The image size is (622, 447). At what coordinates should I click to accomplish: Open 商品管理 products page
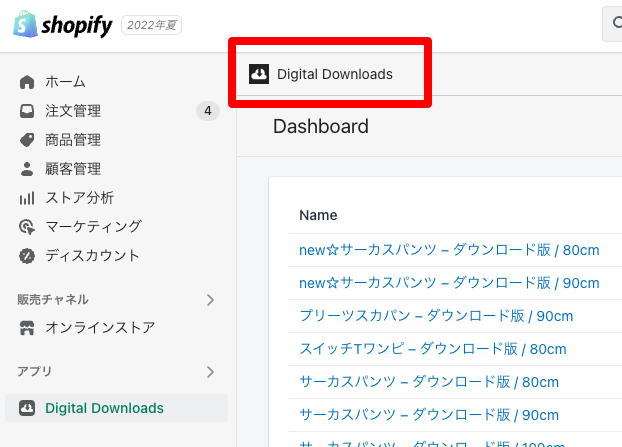point(73,140)
